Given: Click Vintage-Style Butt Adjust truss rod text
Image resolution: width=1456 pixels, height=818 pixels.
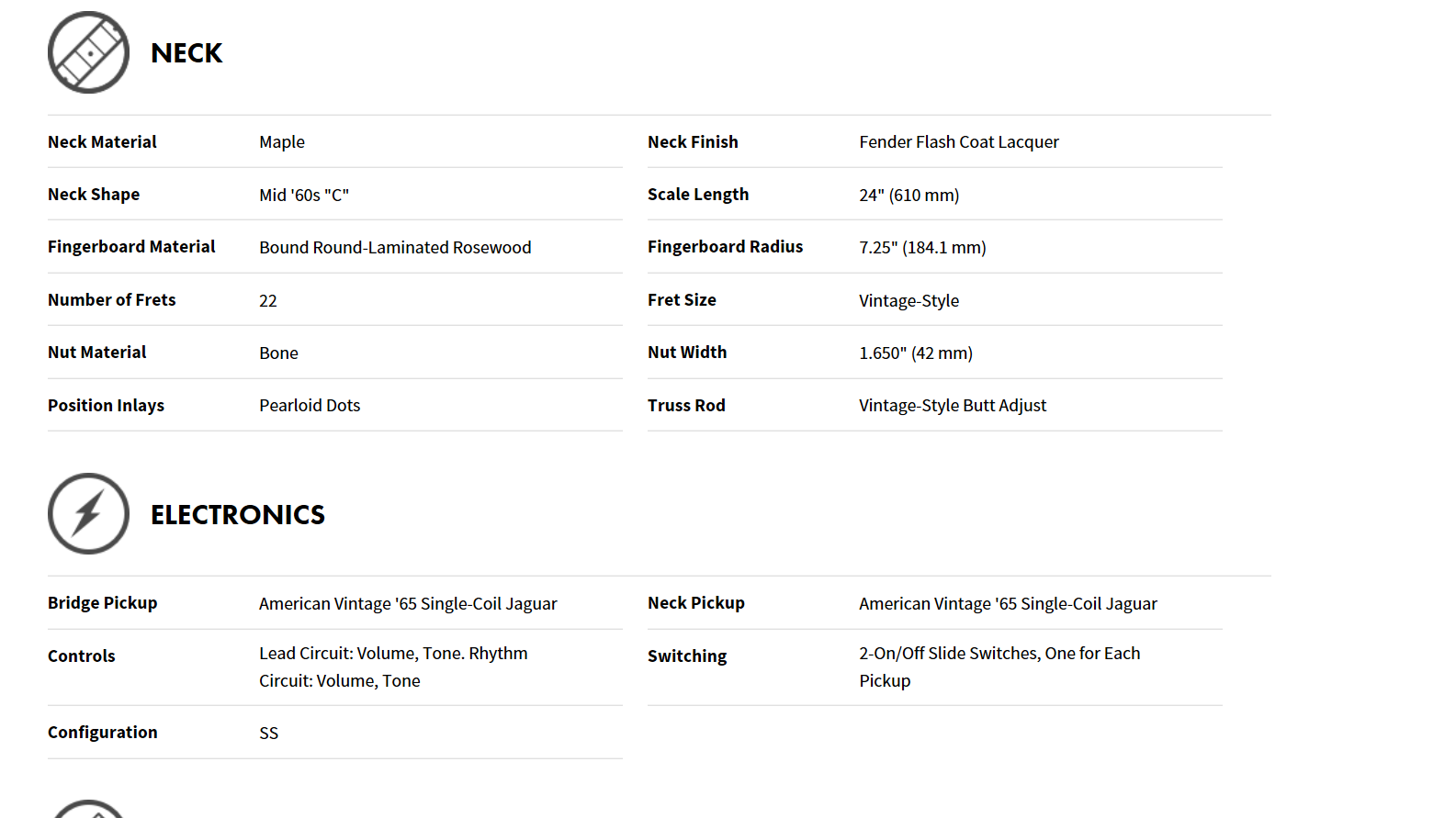Looking at the screenshot, I should pos(953,405).
